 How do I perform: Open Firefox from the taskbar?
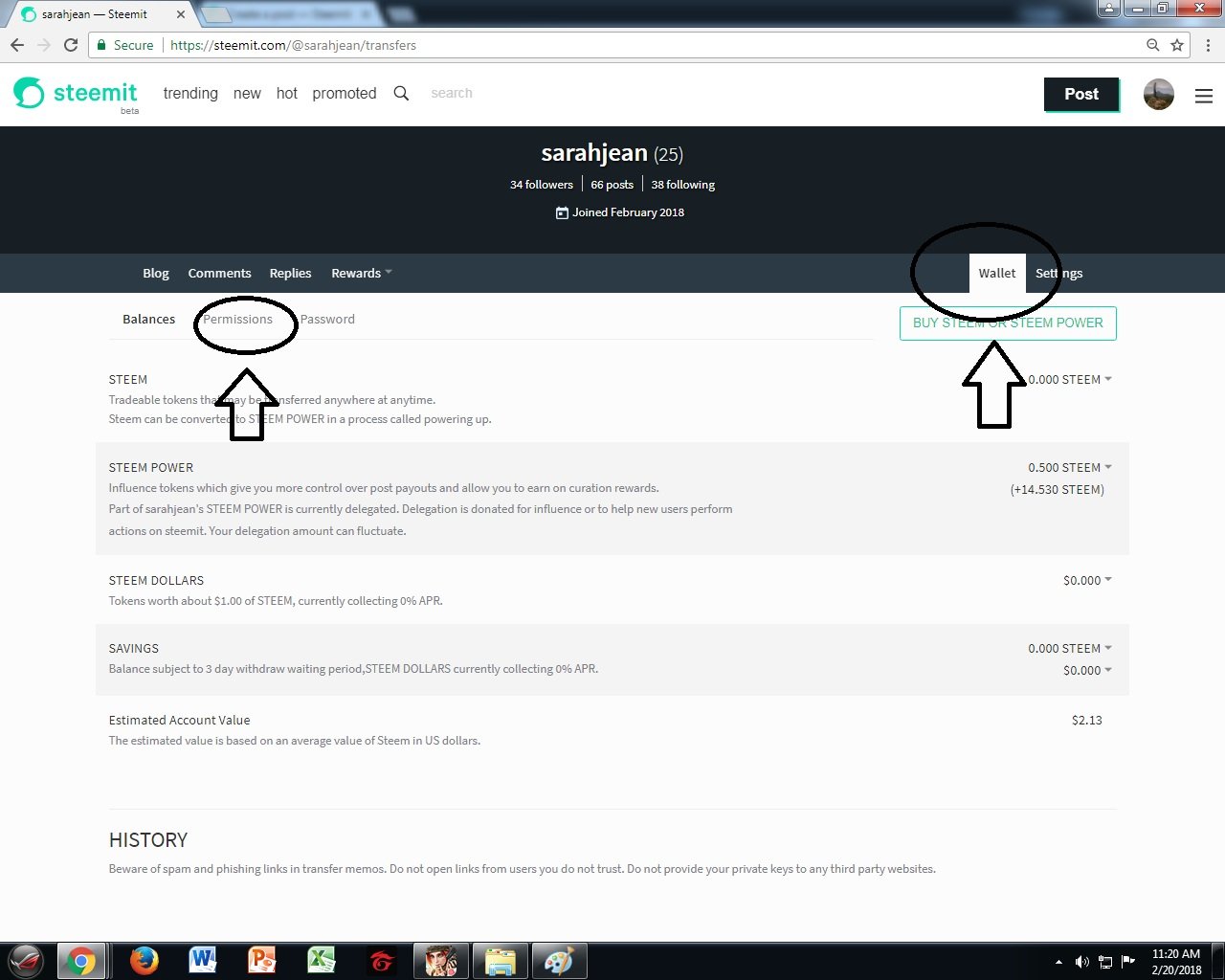(145, 960)
